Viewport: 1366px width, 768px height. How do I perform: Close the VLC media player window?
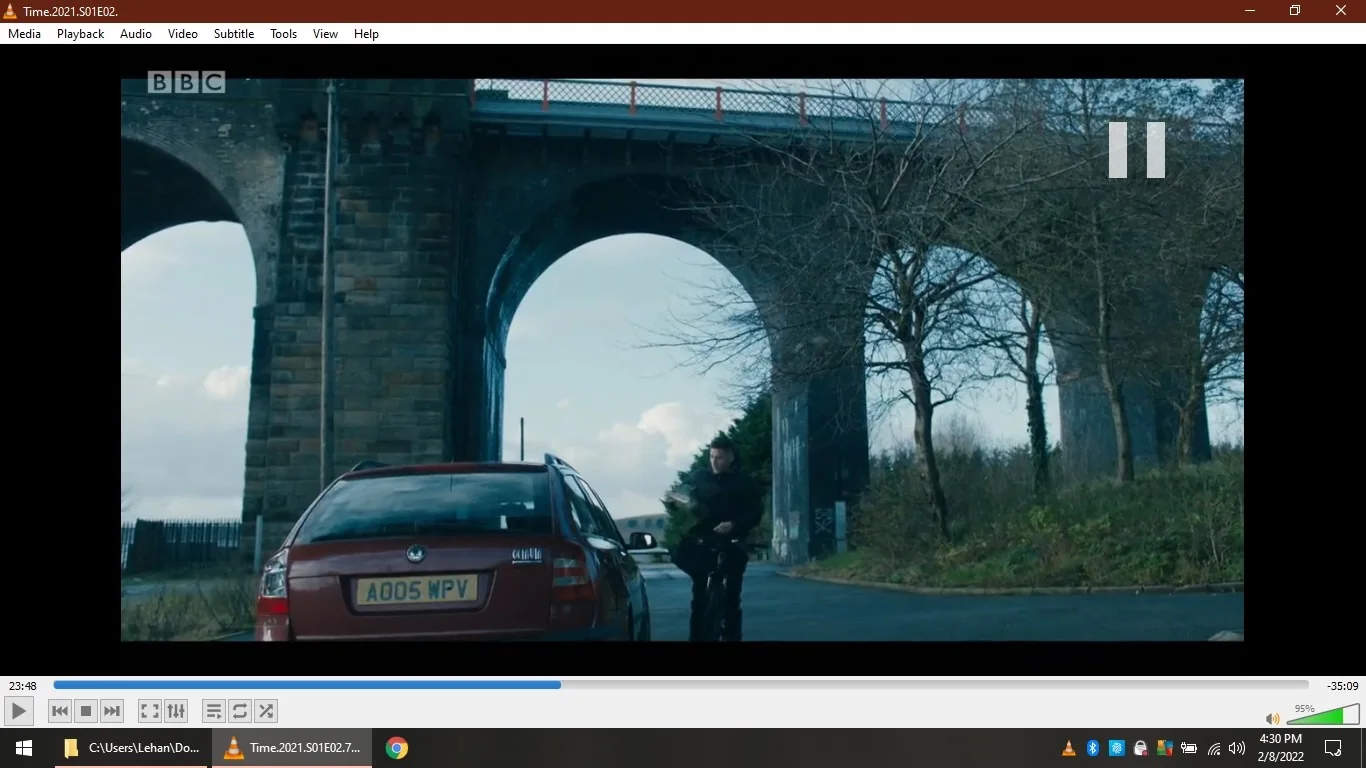click(1342, 11)
